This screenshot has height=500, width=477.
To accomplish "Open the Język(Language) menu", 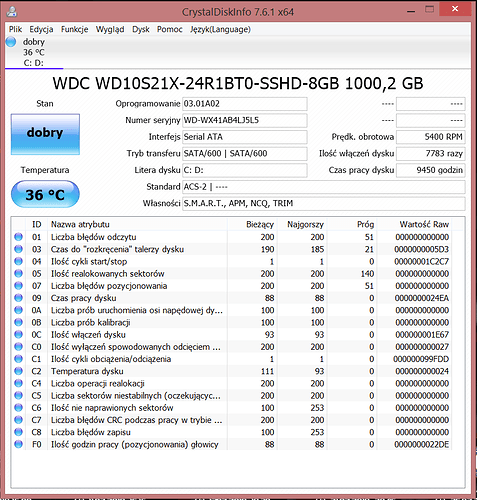I will click(220, 29).
